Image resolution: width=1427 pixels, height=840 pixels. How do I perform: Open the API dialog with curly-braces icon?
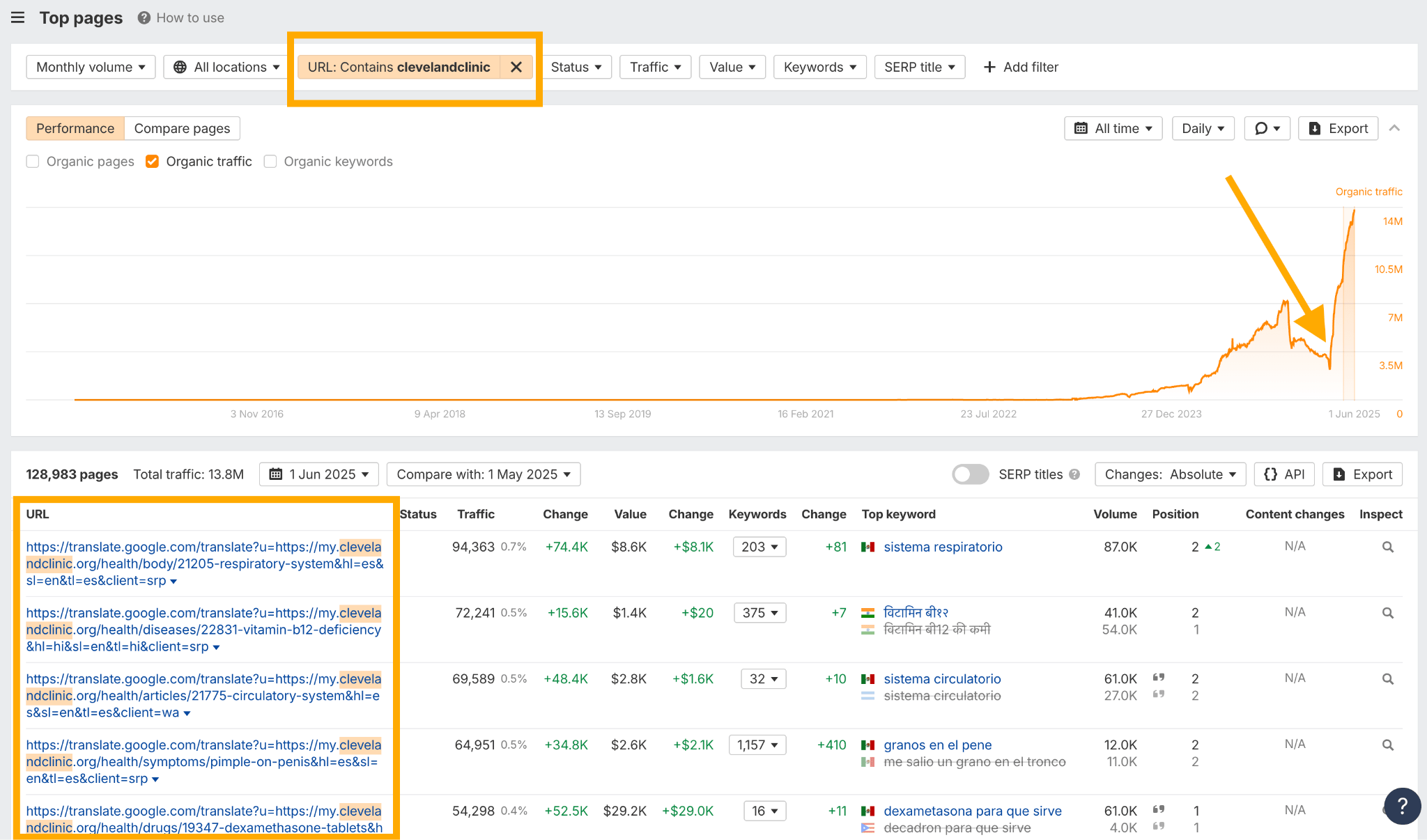point(1284,474)
